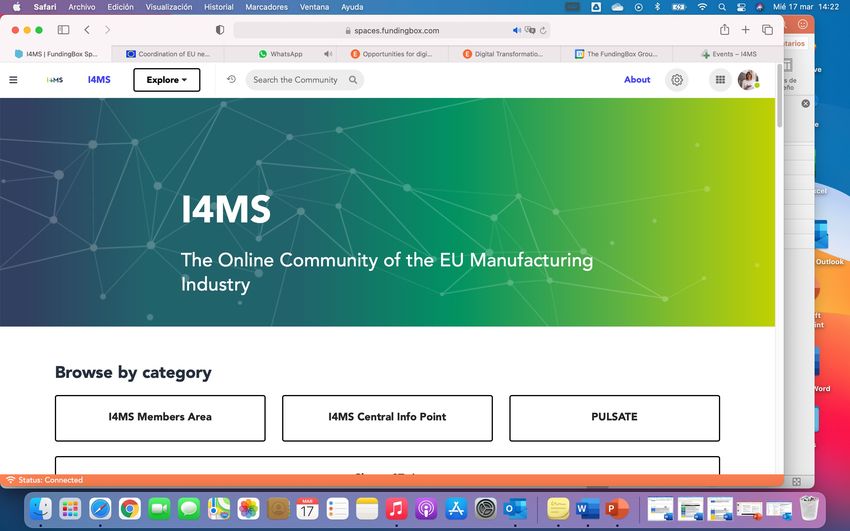The width and height of the screenshot is (850, 531).
Task: Click the About link
Action: point(637,80)
